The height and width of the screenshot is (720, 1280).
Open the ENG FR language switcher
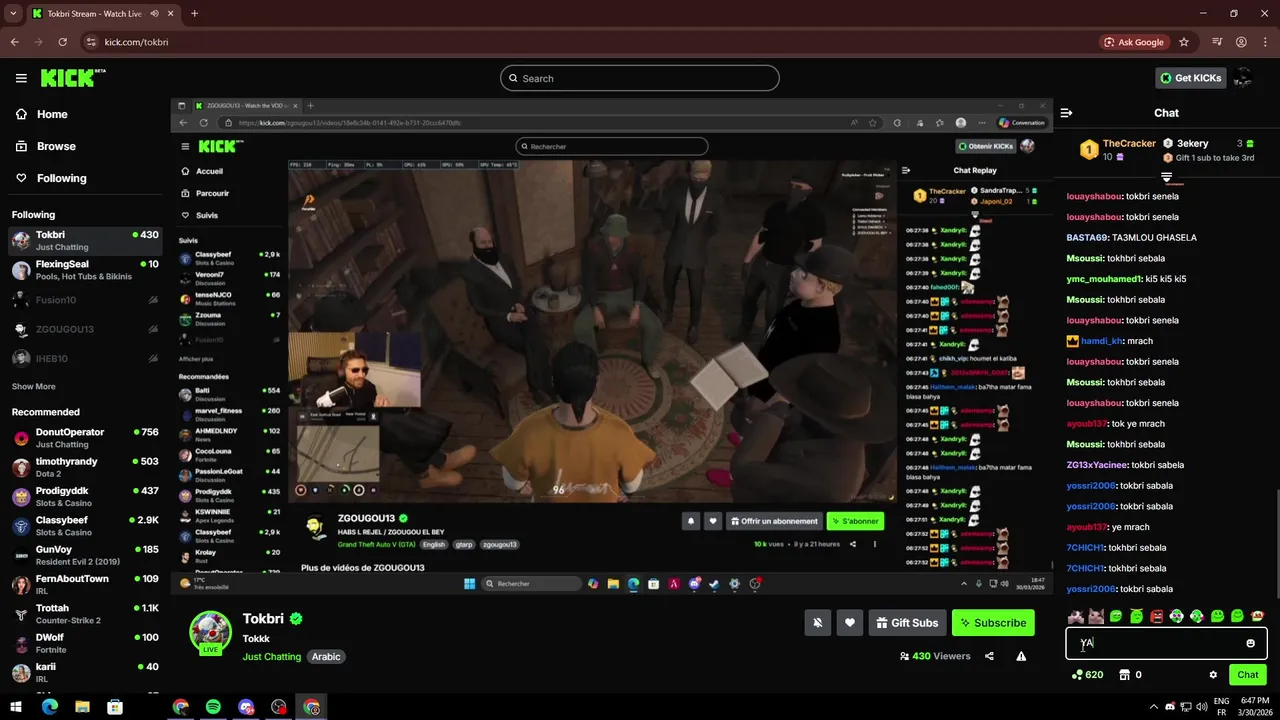[1221, 707]
